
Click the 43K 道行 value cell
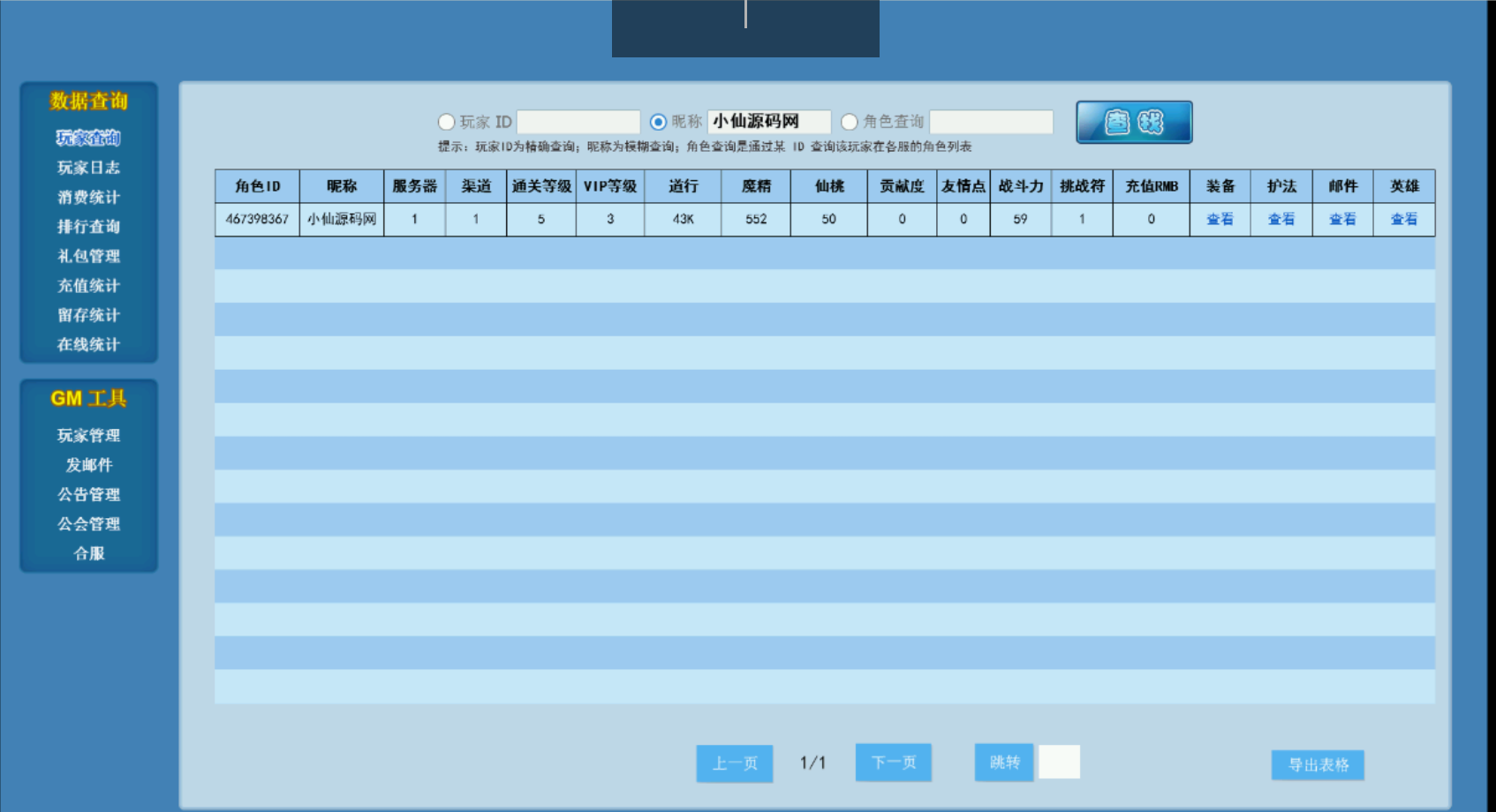[683, 219]
